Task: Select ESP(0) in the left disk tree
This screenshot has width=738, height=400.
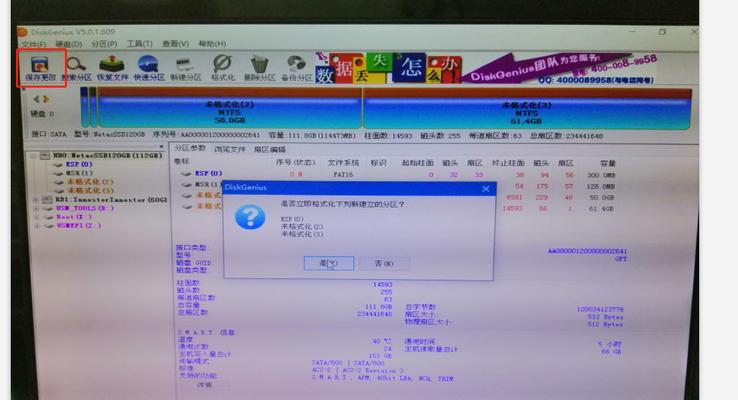Action: (79, 164)
